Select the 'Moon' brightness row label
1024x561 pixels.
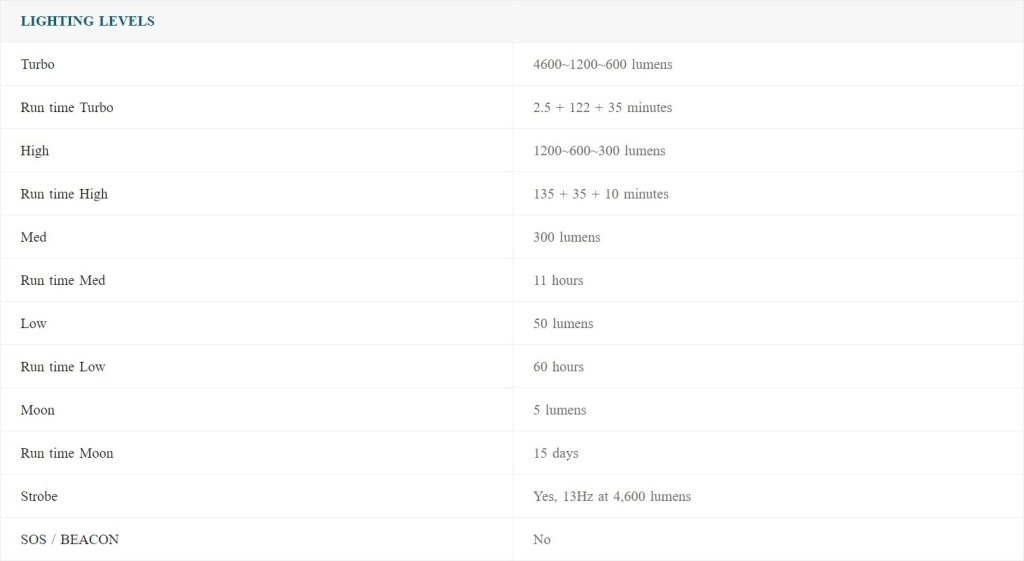tap(38, 410)
